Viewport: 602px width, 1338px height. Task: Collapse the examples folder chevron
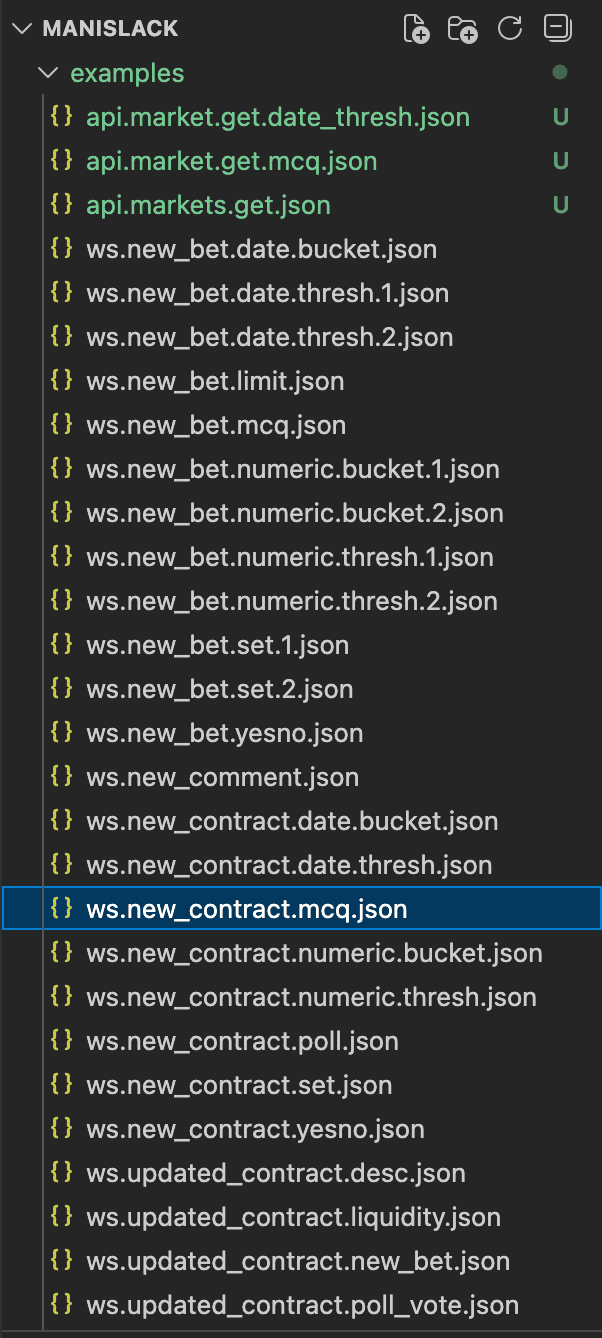pyautogui.click(x=47, y=73)
